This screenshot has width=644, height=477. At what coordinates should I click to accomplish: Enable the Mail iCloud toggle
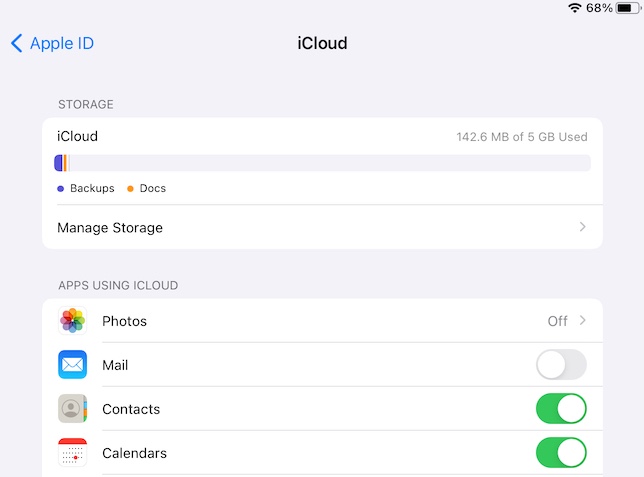(x=561, y=364)
